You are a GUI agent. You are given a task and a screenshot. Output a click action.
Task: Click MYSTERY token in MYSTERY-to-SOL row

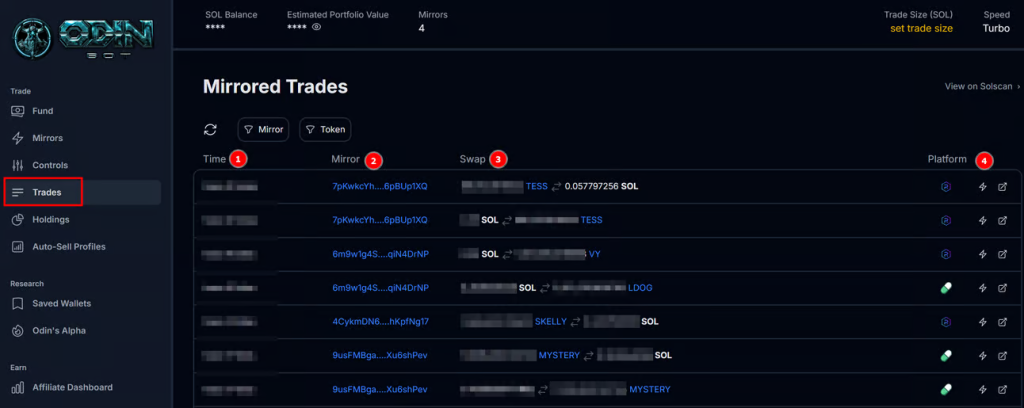pos(559,355)
